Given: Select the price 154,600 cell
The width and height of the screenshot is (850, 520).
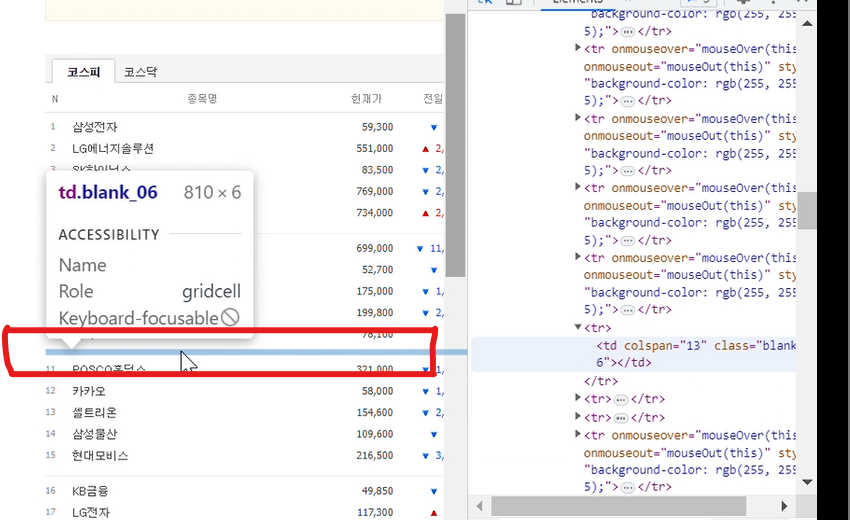Looking at the screenshot, I should [x=375, y=413].
